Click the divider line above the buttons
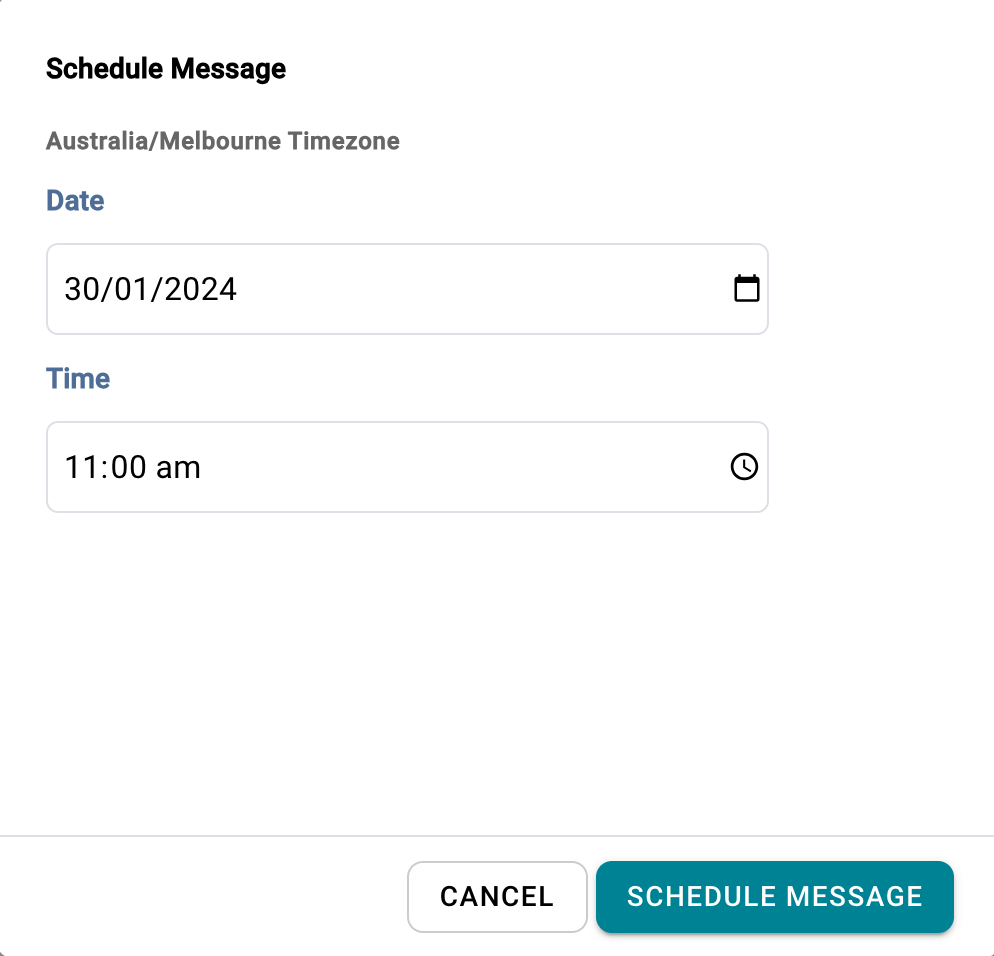 [497, 835]
